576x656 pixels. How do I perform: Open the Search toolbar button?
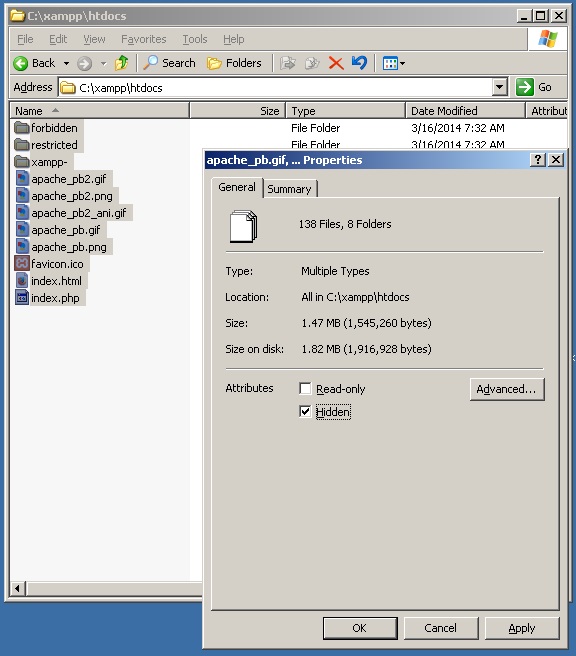[169, 63]
